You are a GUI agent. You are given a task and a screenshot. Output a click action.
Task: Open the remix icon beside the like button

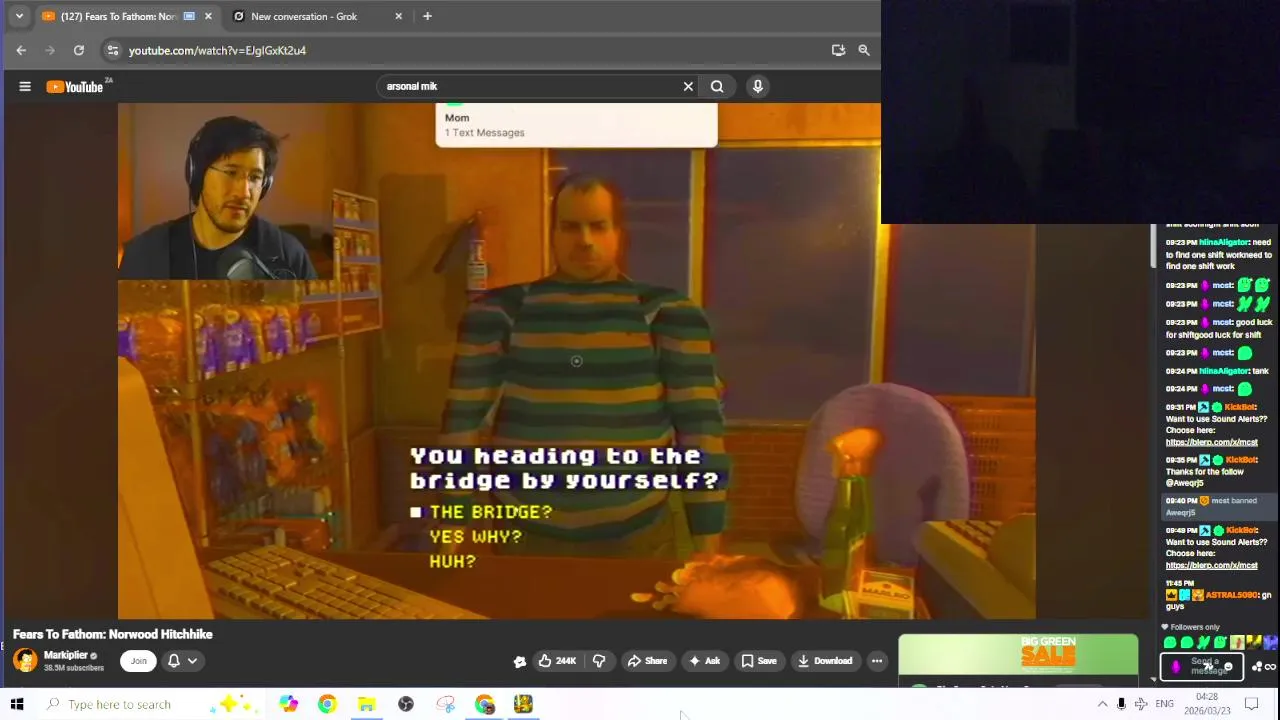(520, 661)
